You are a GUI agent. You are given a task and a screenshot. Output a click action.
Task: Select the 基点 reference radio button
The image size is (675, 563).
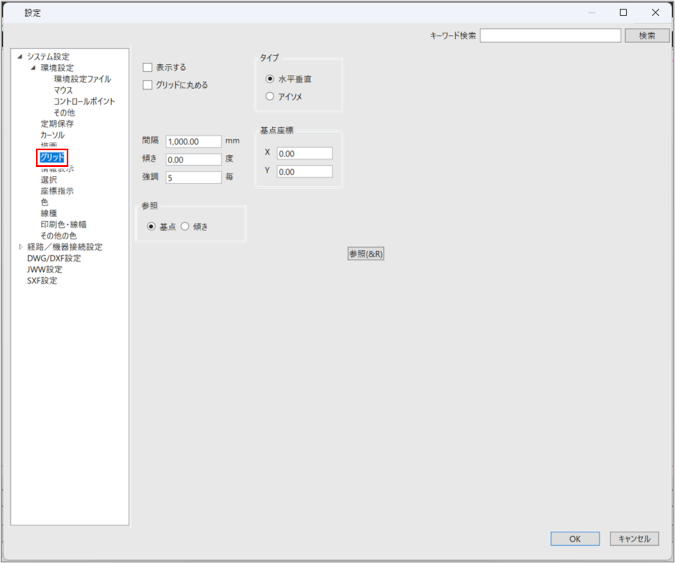152,227
